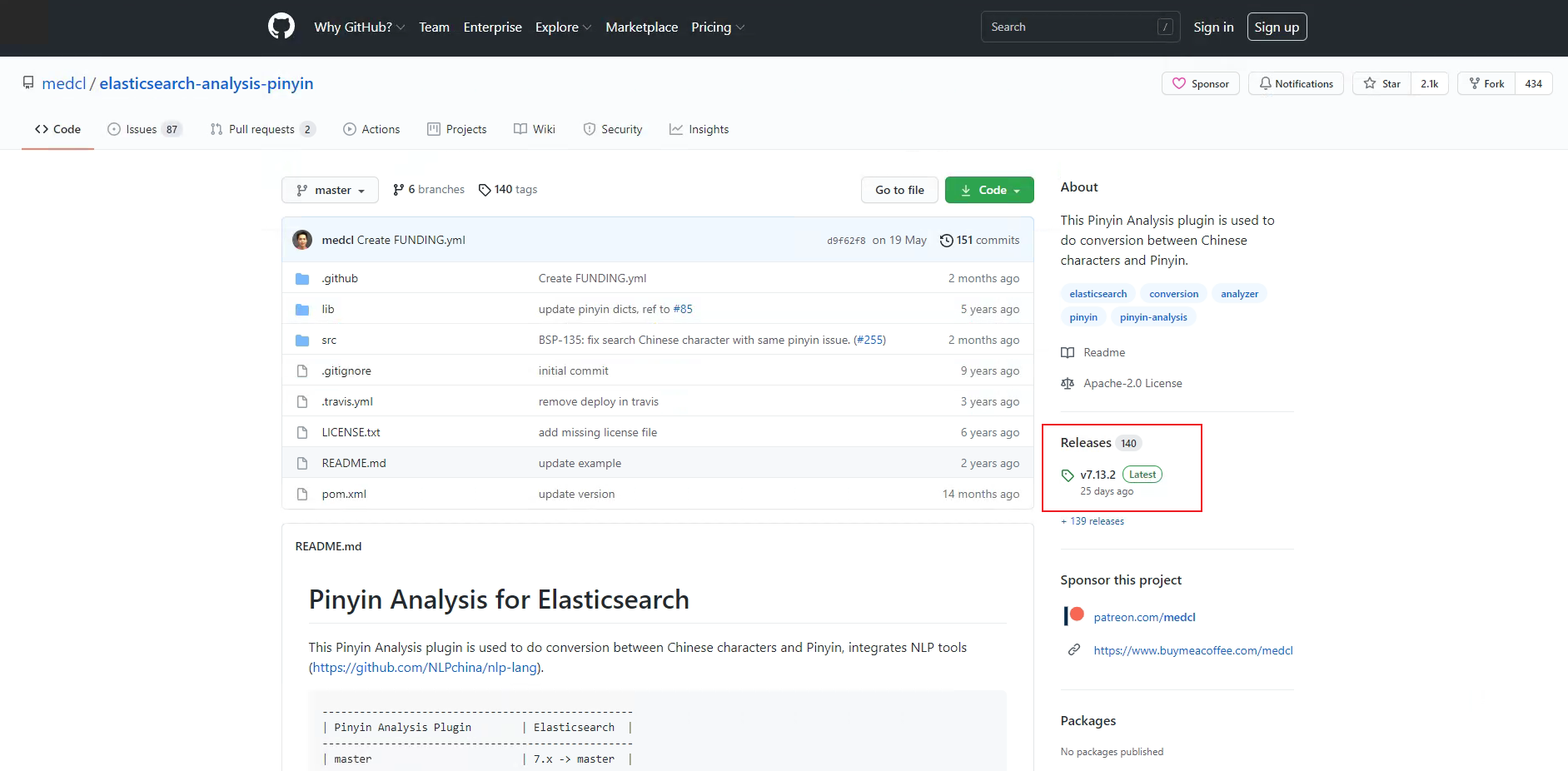Switch to the Projects tab
The width and height of the screenshot is (1568, 771).
point(456,129)
